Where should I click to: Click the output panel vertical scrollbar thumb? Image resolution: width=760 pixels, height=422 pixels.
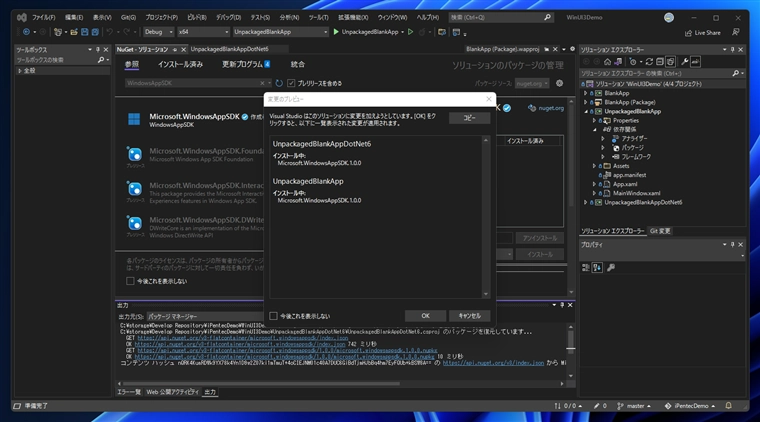570,341
